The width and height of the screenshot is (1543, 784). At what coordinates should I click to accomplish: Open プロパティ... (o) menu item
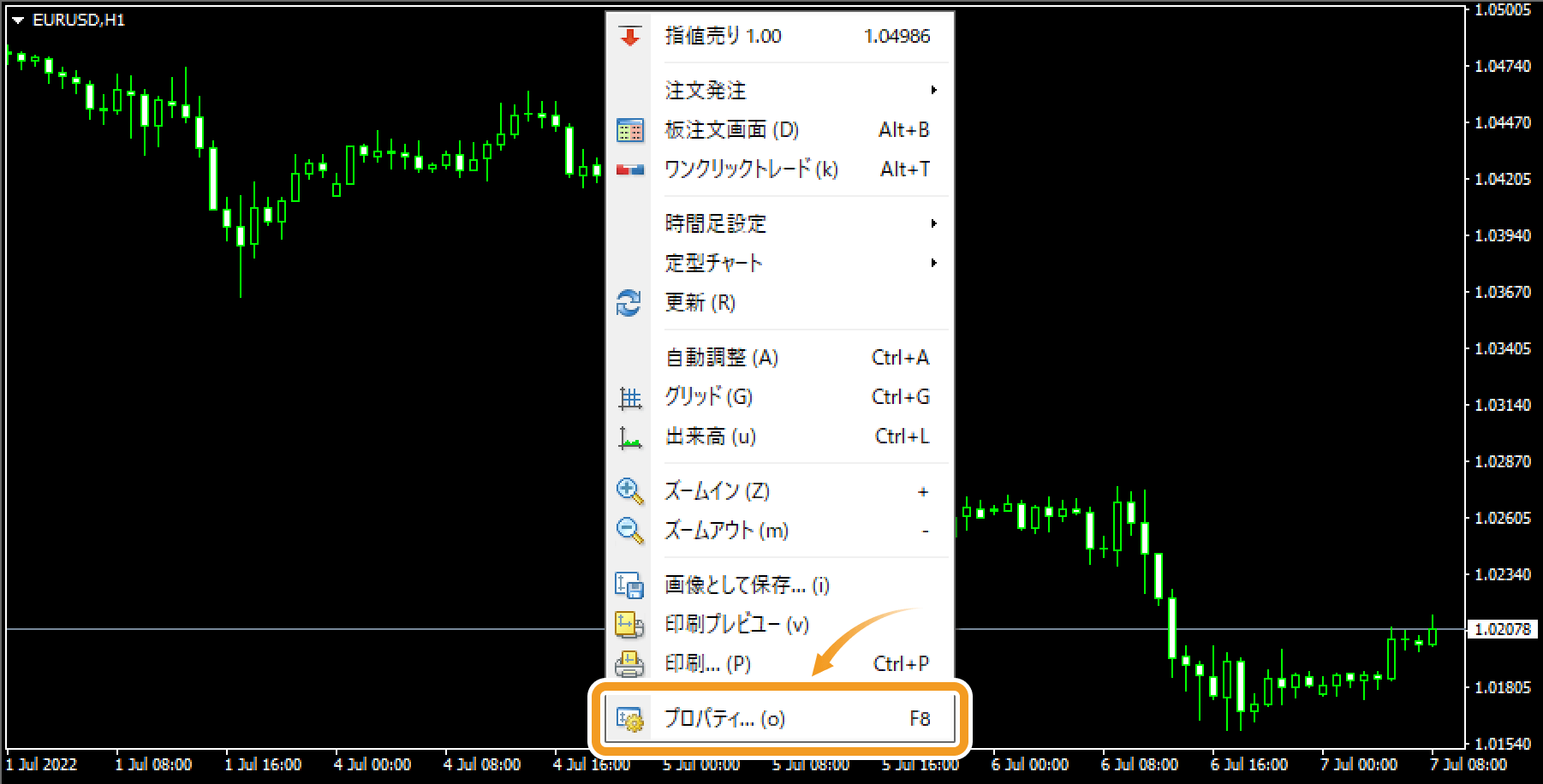pos(780,719)
